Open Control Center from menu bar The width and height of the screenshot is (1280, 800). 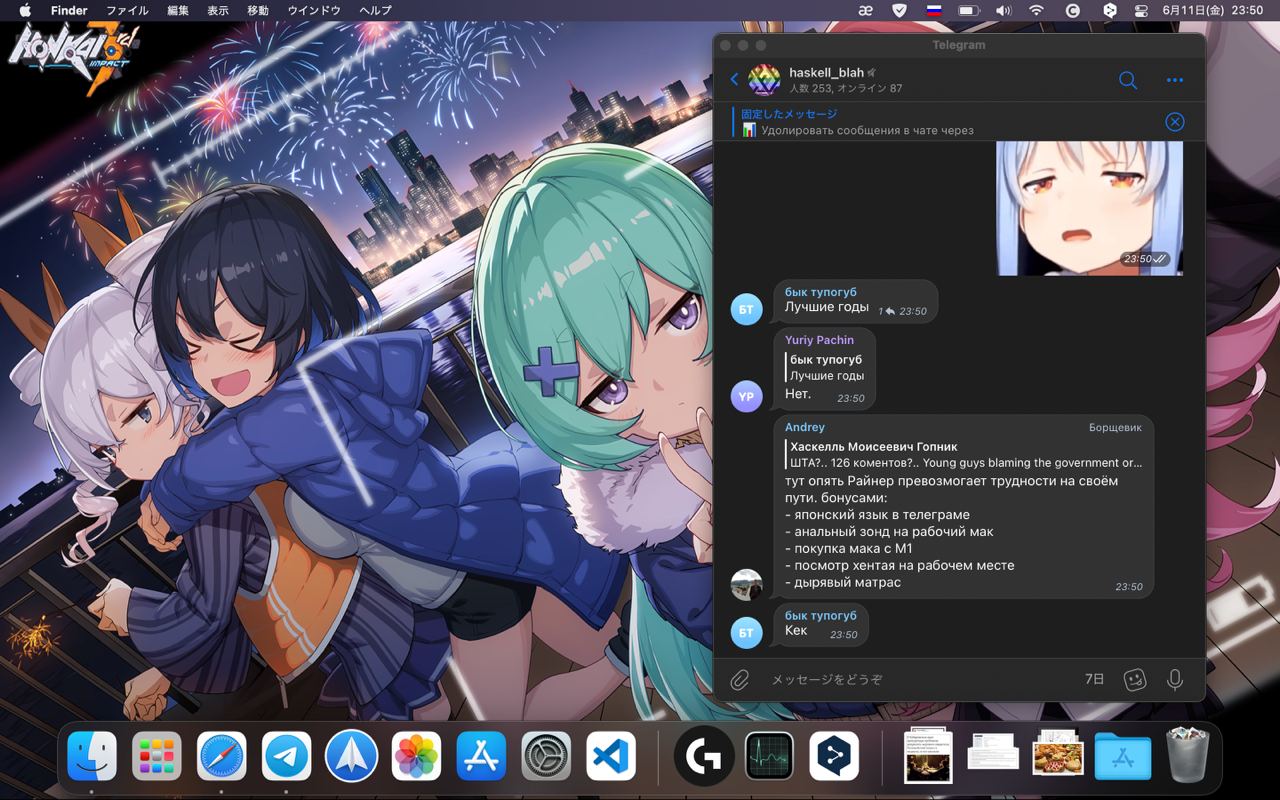coord(1141,10)
